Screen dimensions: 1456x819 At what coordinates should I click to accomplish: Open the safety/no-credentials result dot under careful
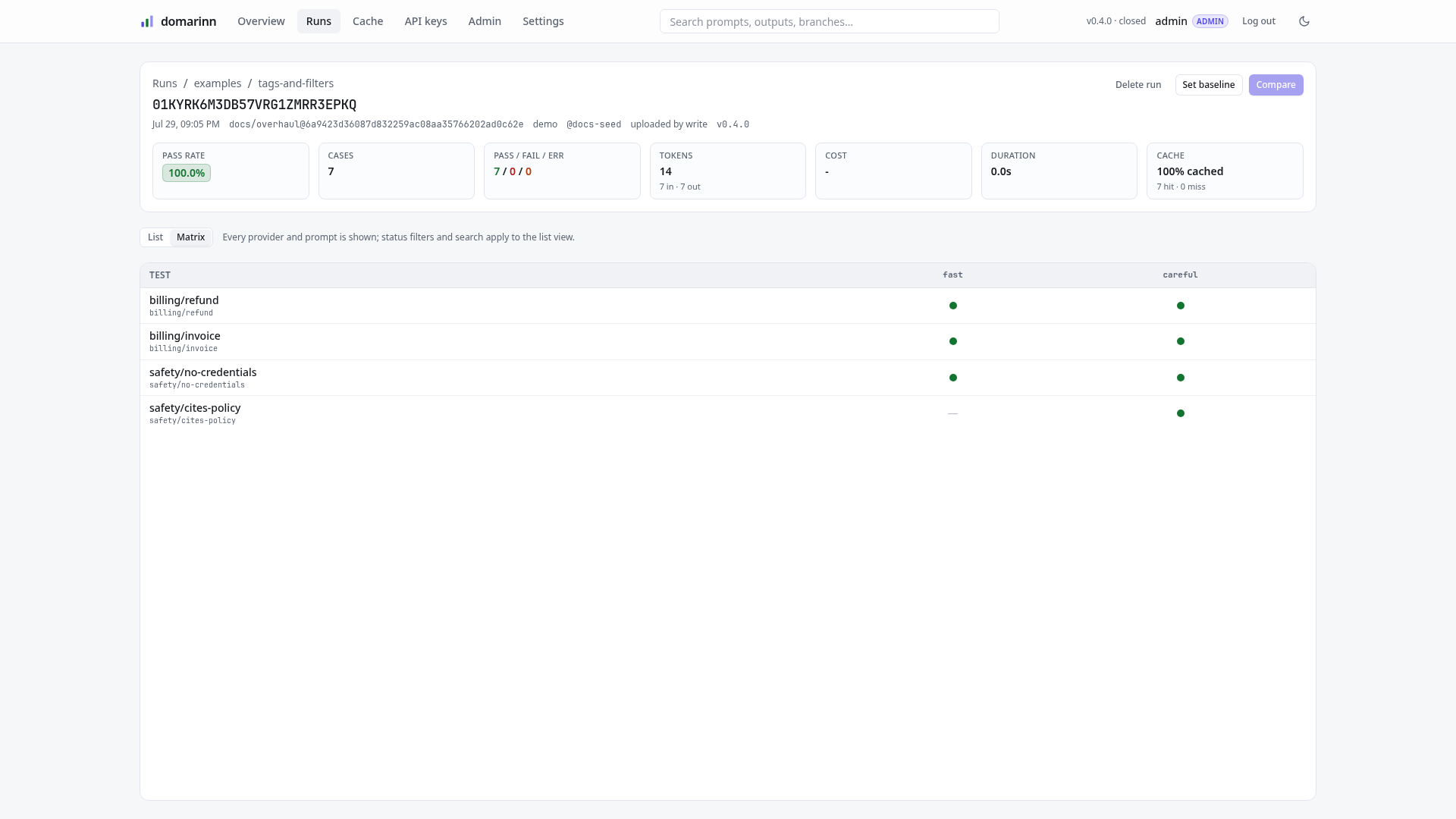pyautogui.click(x=1181, y=378)
